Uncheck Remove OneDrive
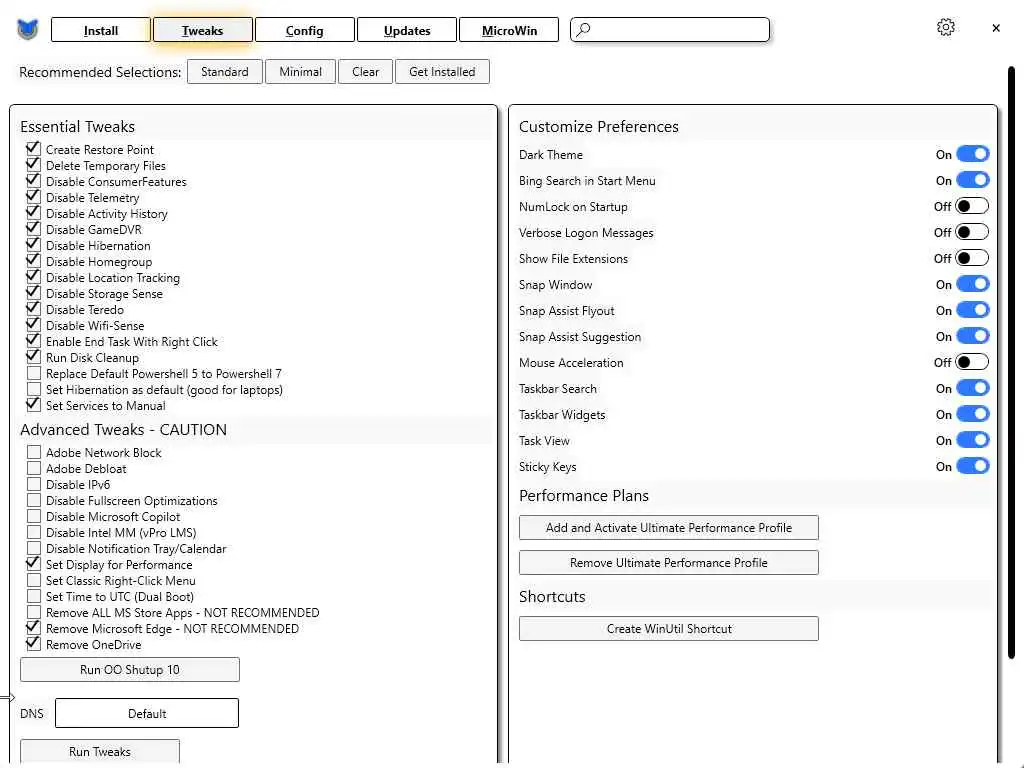This screenshot has width=1024, height=768. pos(33,644)
